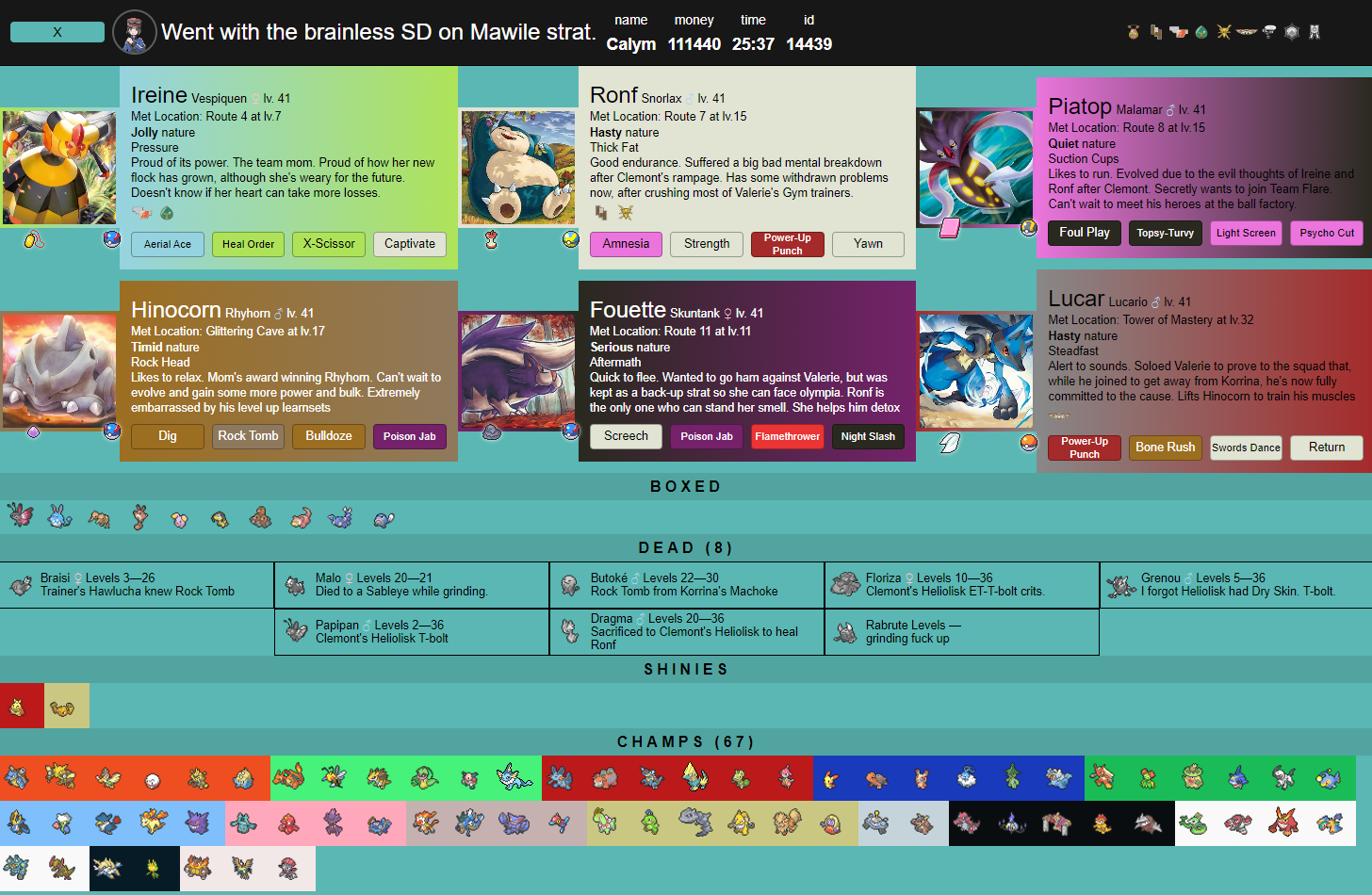Open Piatop the Malamar portrait image

coord(976,167)
